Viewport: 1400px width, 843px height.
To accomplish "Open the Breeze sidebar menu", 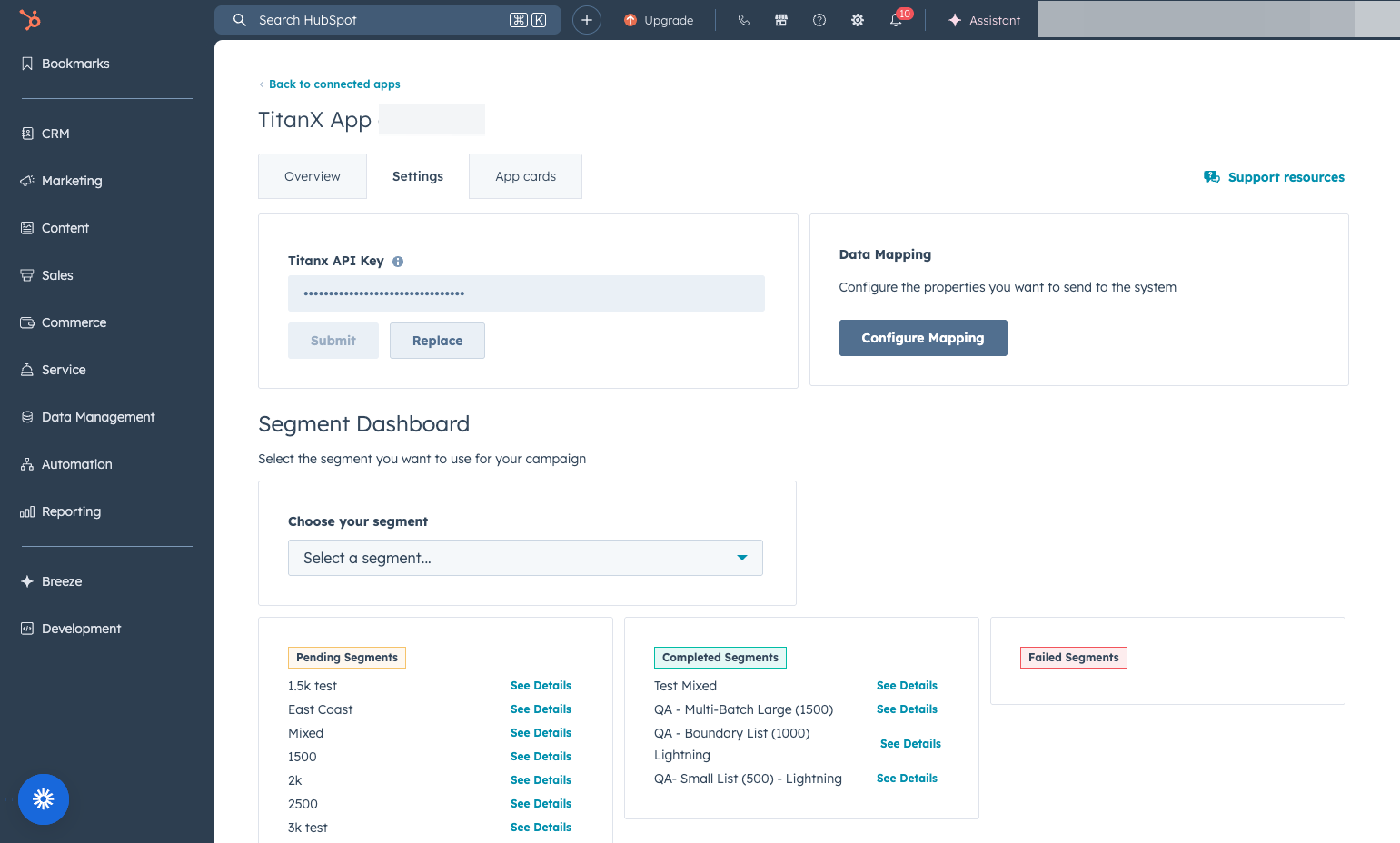I will click(x=52, y=581).
